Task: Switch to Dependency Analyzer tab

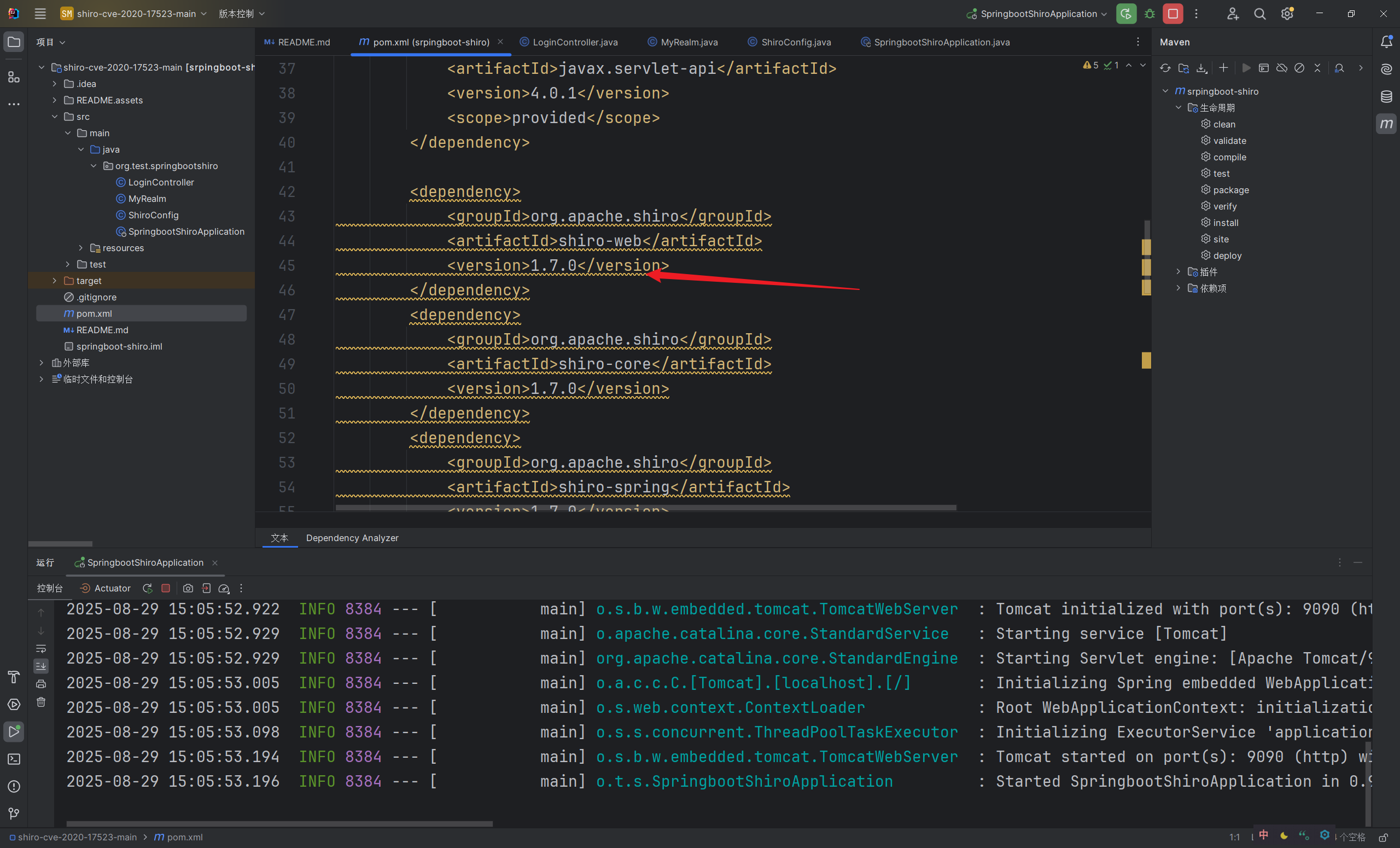Action: (352, 538)
